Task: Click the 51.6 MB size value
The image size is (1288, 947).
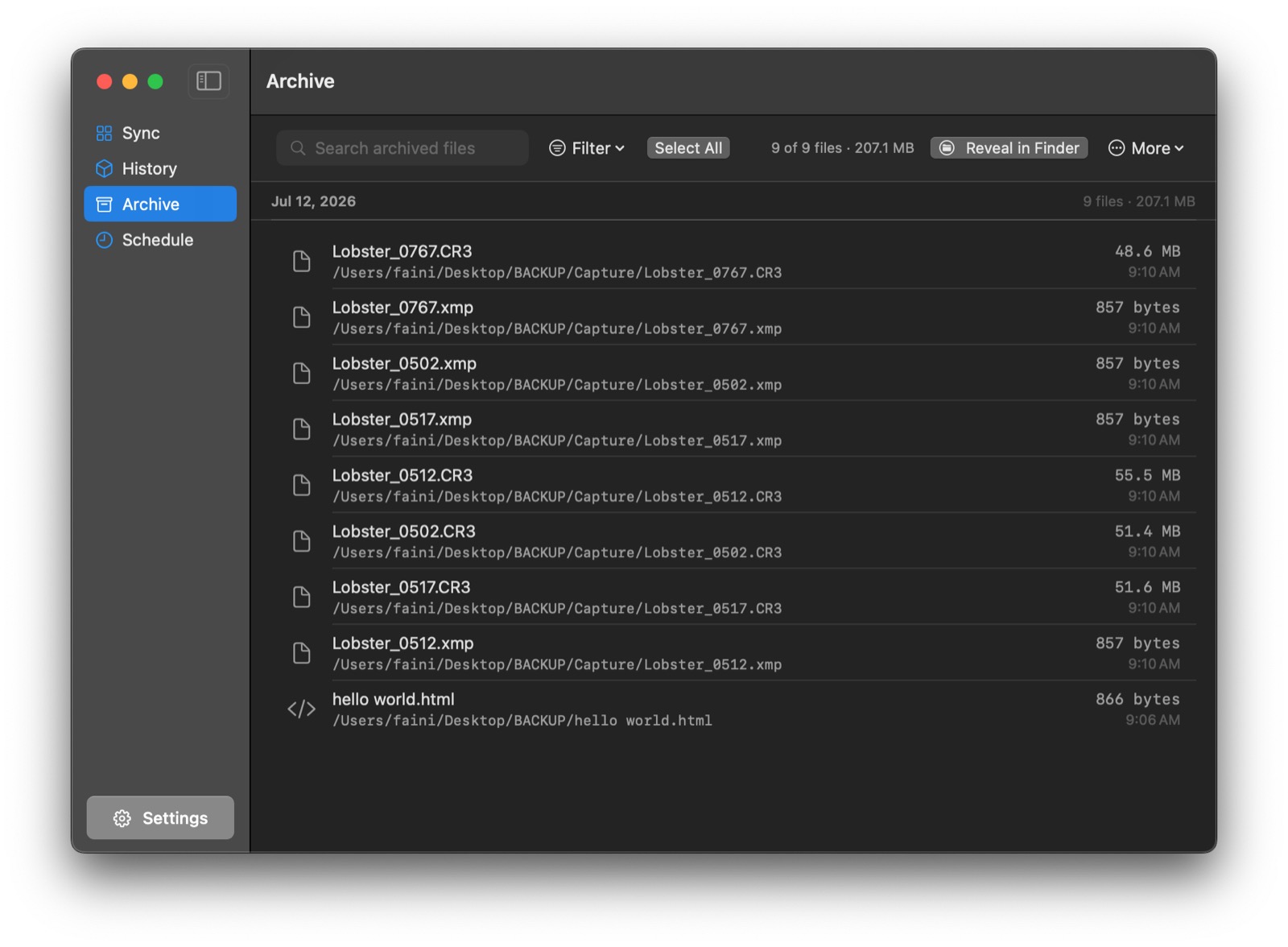Action: click(x=1147, y=587)
